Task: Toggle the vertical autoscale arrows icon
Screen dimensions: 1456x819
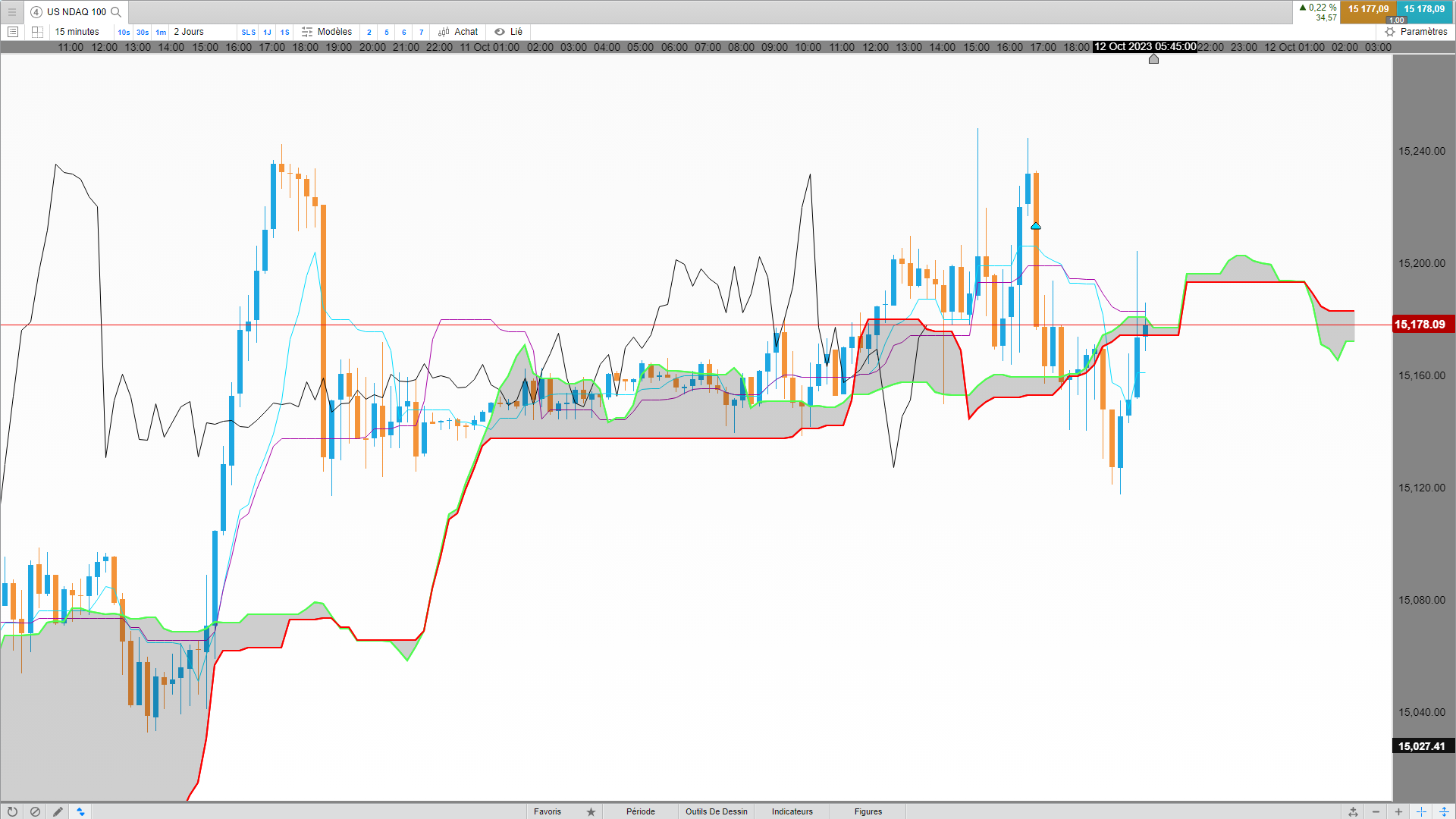Action: pos(1444,811)
